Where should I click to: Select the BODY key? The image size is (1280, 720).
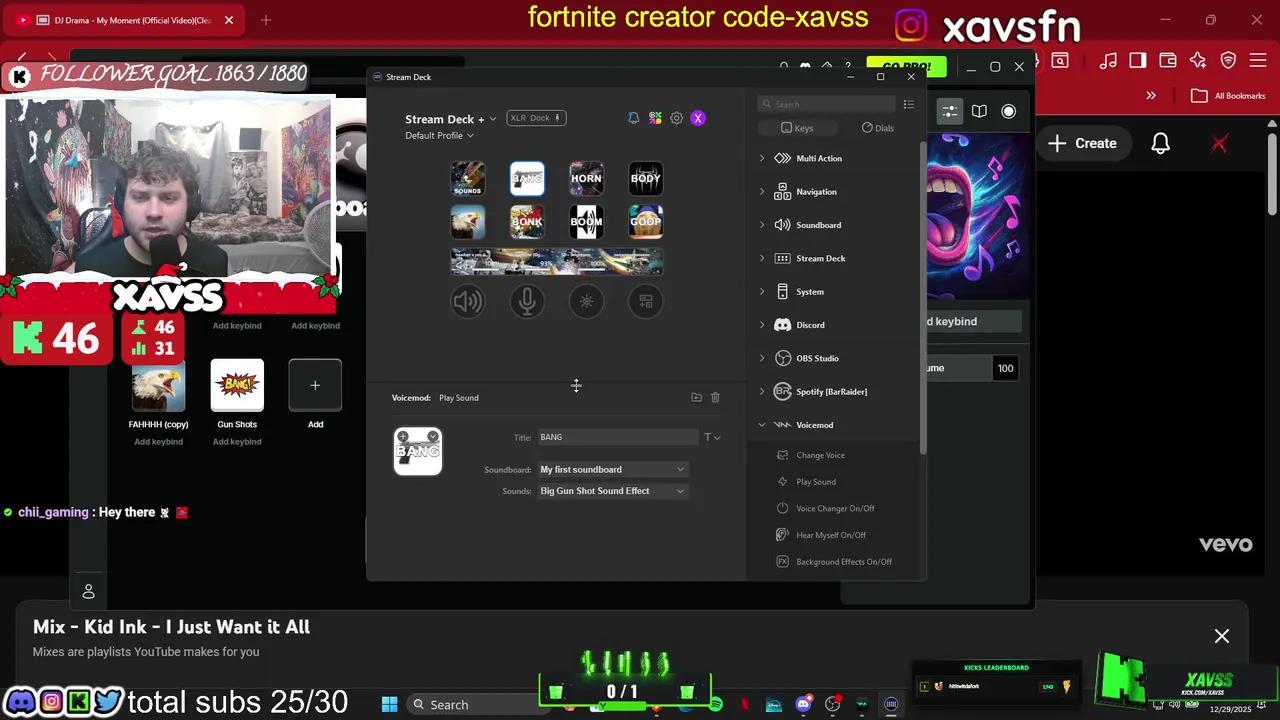[645, 179]
